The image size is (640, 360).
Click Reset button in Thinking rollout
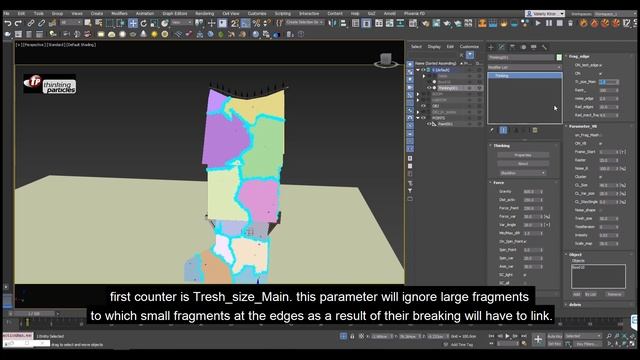(523, 164)
